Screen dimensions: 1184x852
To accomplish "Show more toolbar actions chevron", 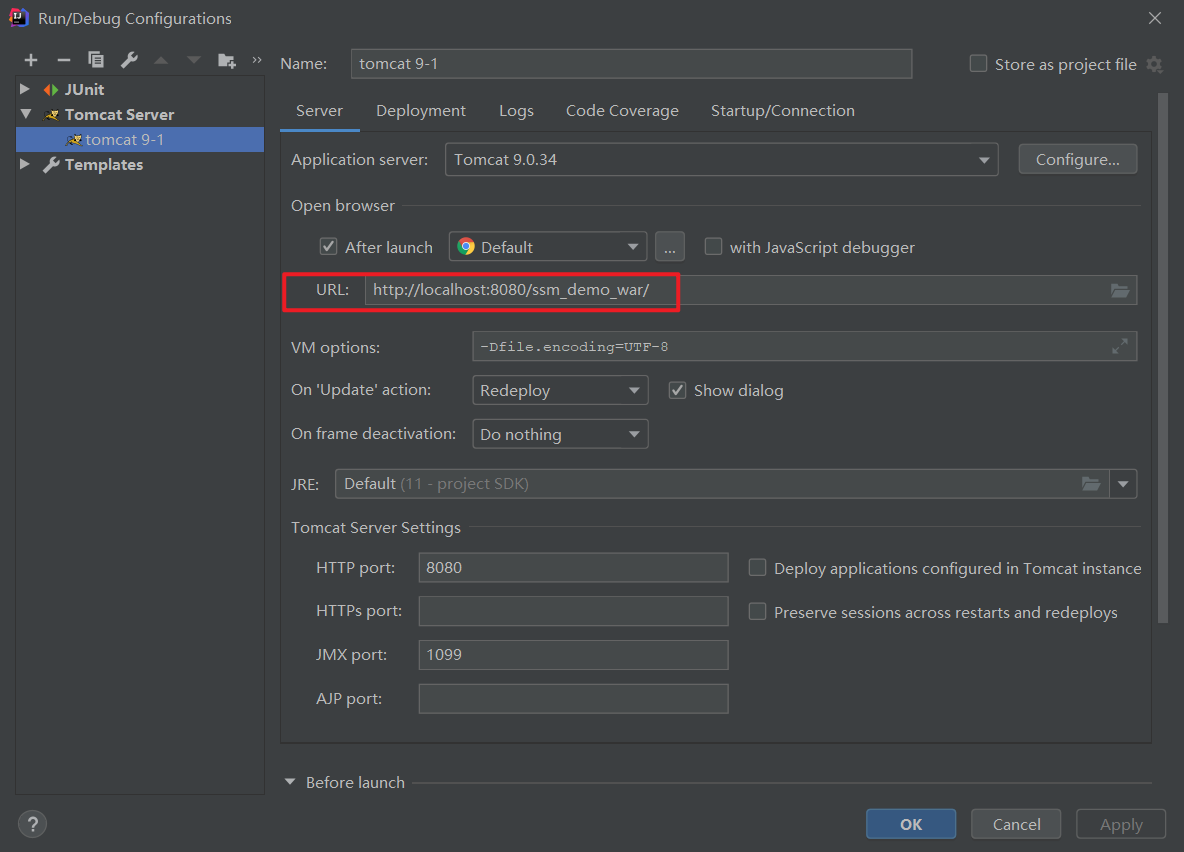I will pos(257,60).
